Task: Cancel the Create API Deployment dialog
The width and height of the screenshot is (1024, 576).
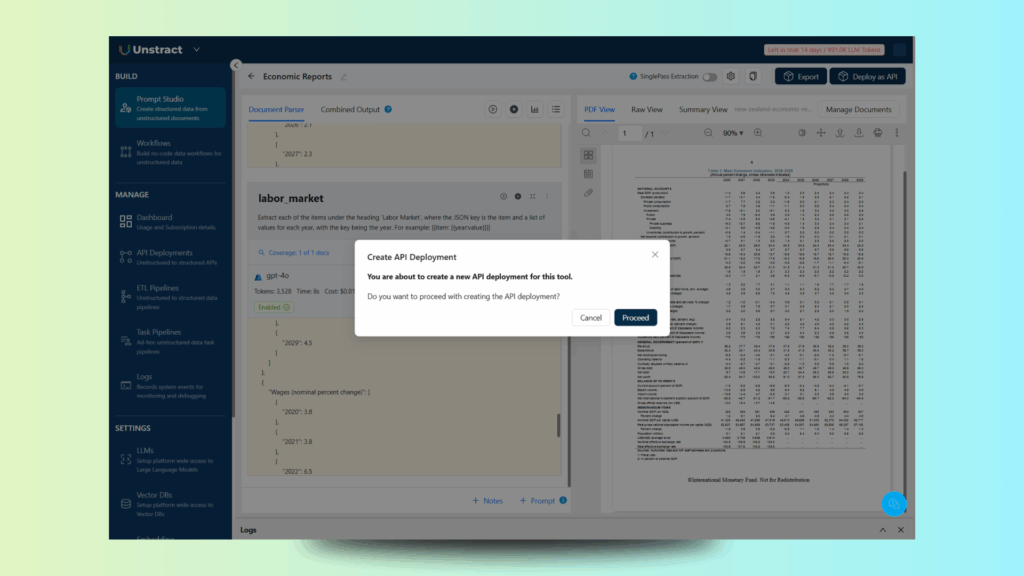Action: pos(591,318)
